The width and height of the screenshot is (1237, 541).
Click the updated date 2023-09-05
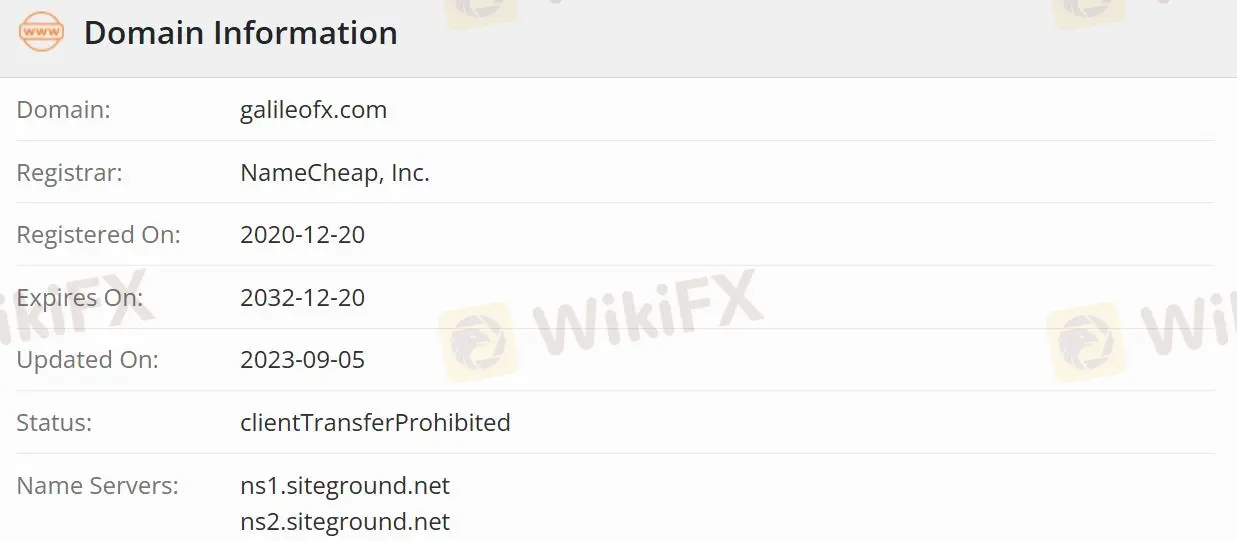[302, 360]
